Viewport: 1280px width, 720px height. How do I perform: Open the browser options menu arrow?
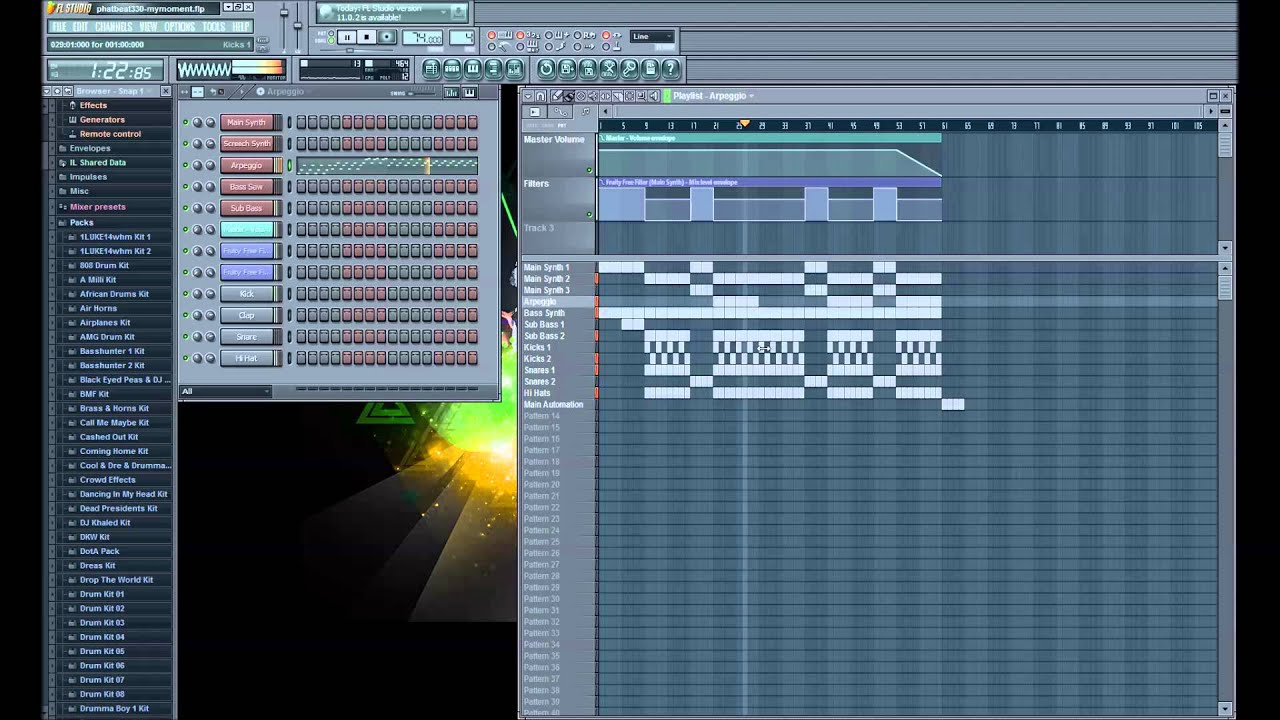(x=47, y=91)
